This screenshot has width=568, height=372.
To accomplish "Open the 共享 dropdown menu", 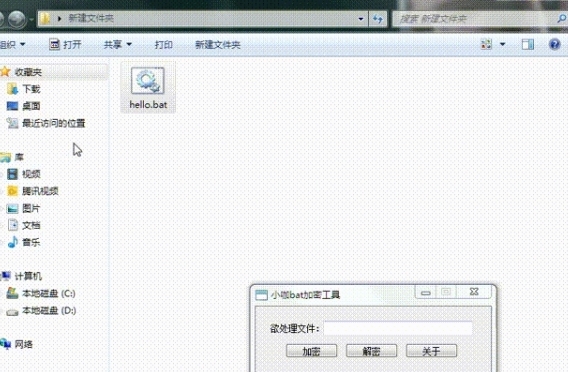I will click(118, 45).
